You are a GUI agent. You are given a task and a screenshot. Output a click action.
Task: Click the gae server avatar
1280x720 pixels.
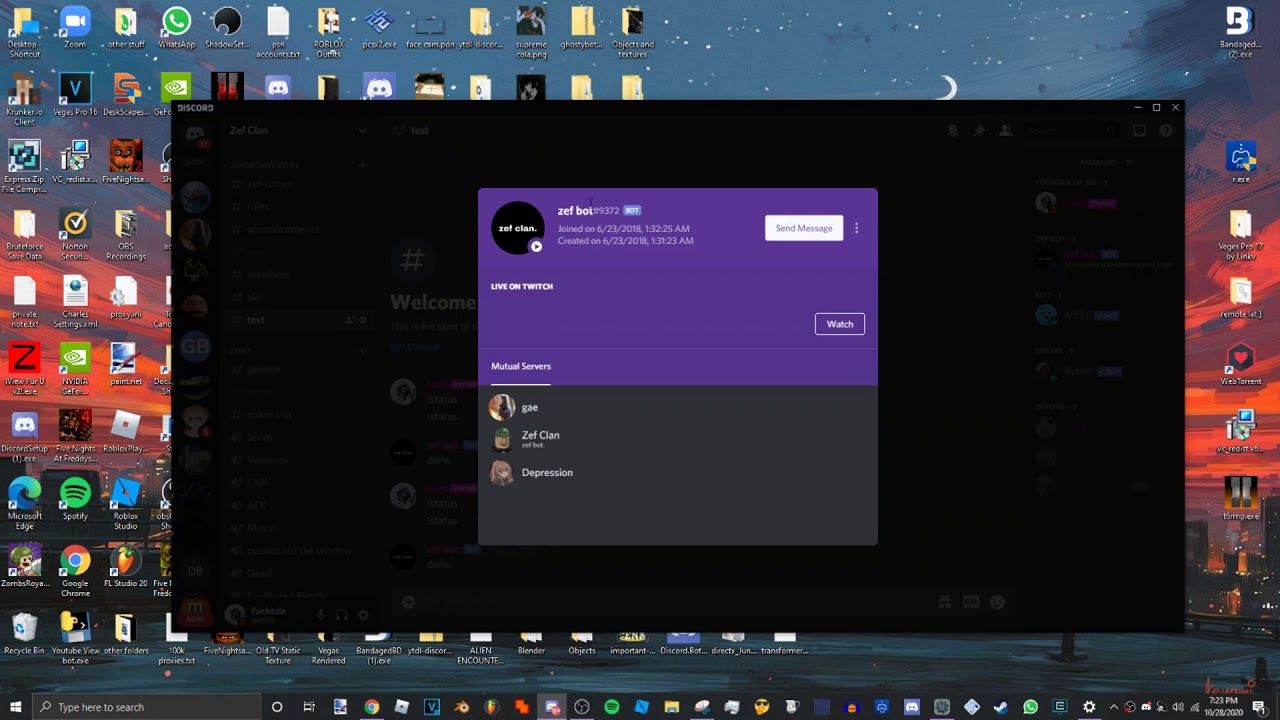(502, 407)
